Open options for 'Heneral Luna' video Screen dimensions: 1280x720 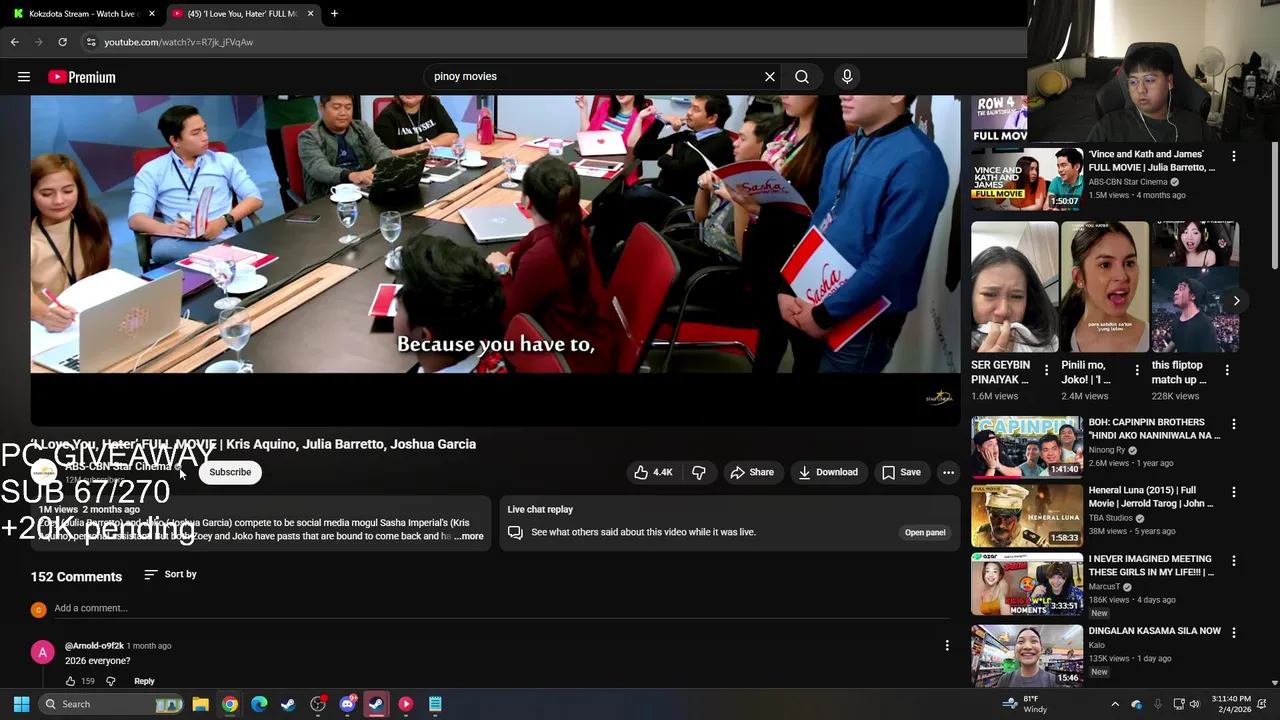(1234, 492)
